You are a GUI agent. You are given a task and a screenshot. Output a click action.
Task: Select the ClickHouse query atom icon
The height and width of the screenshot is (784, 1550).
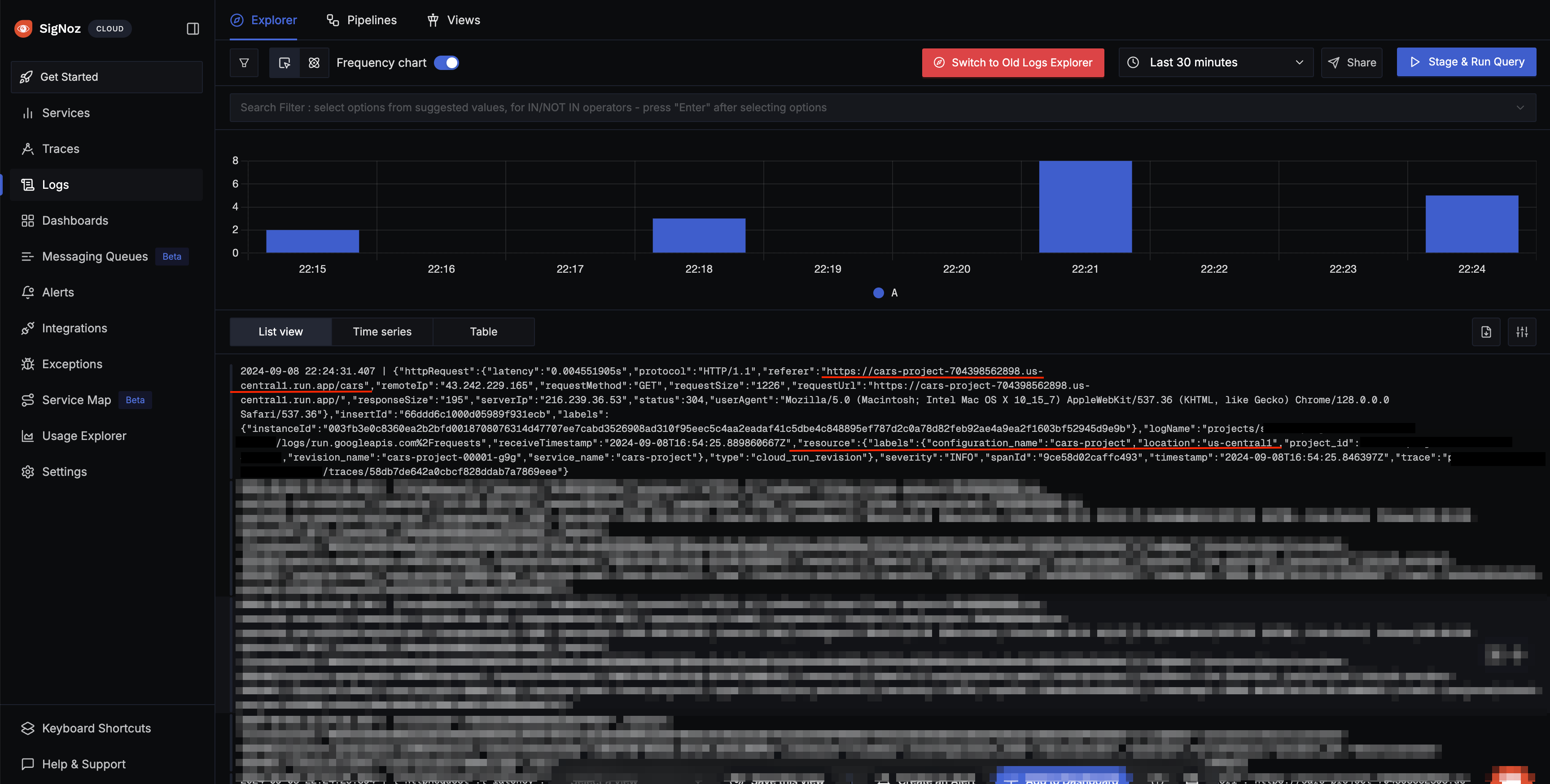[x=314, y=62]
